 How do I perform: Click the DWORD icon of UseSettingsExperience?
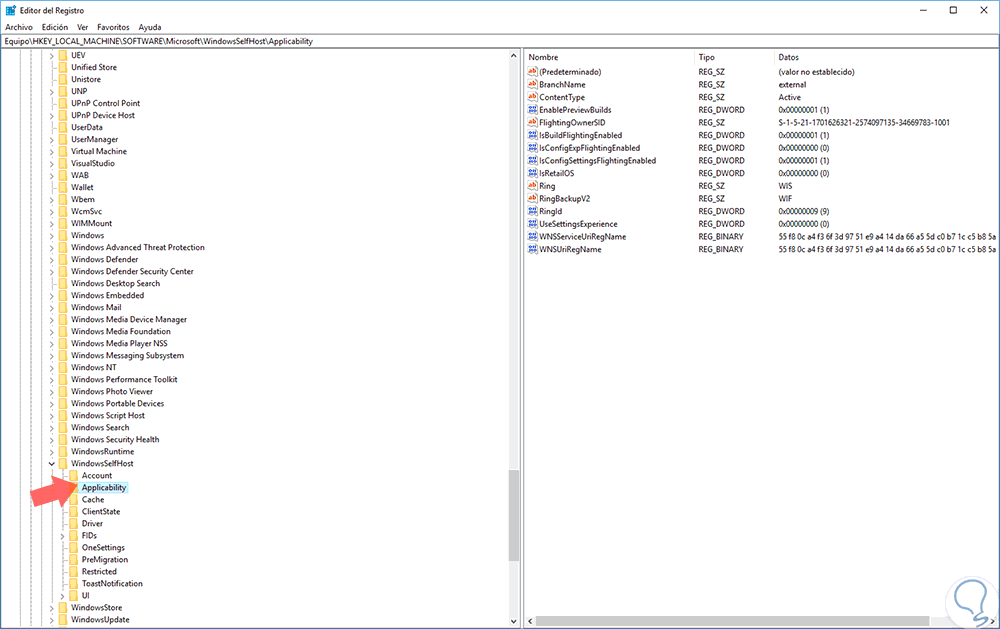[533, 224]
